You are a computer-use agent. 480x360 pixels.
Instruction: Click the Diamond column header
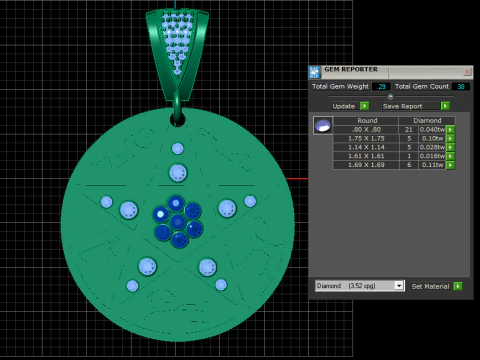(427, 121)
